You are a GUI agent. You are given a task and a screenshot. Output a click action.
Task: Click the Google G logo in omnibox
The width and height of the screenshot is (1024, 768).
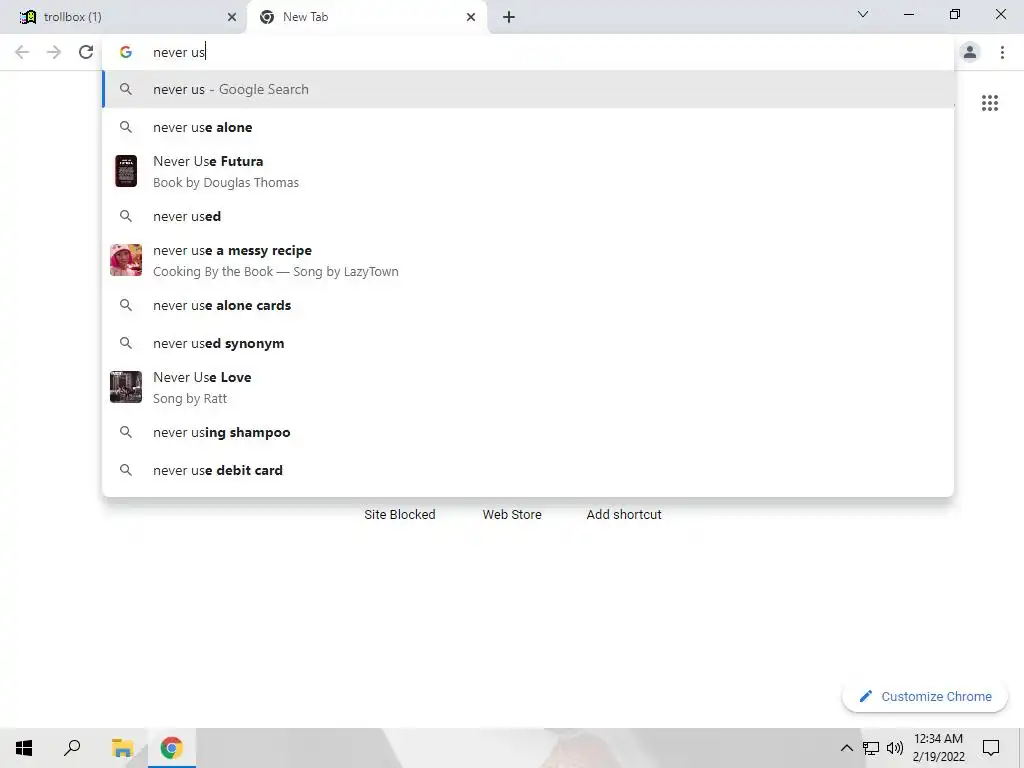point(126,52)
